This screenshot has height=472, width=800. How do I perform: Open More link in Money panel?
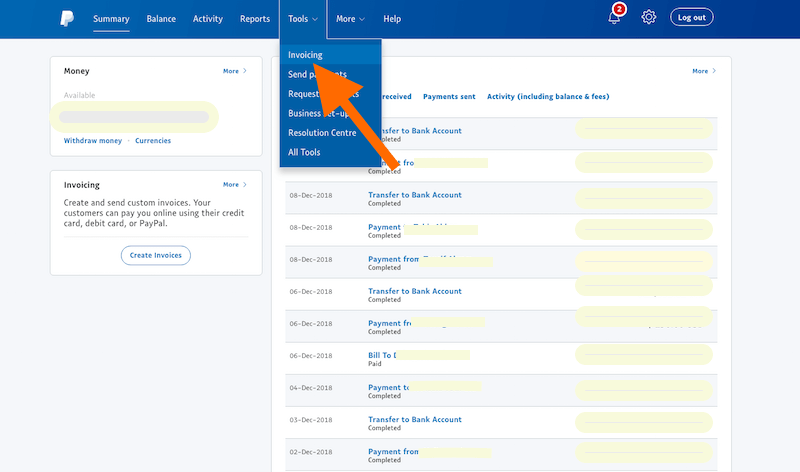click(x=235, y=71)
